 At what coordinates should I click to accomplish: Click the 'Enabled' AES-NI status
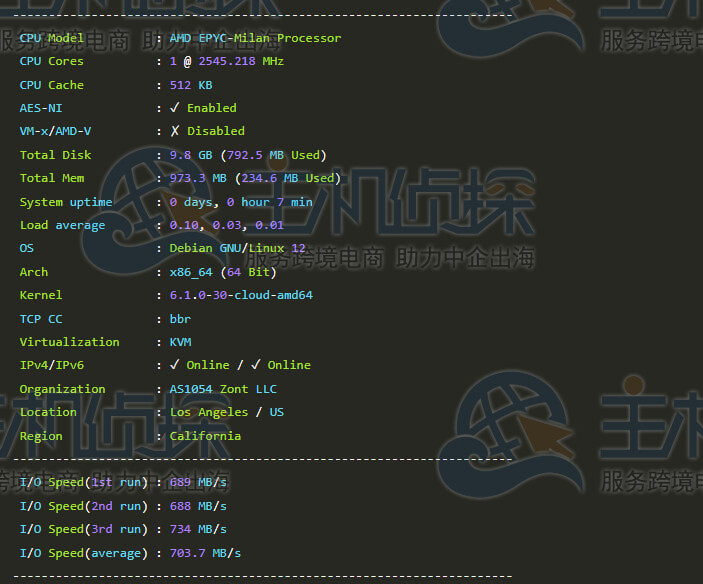[212, 108]
